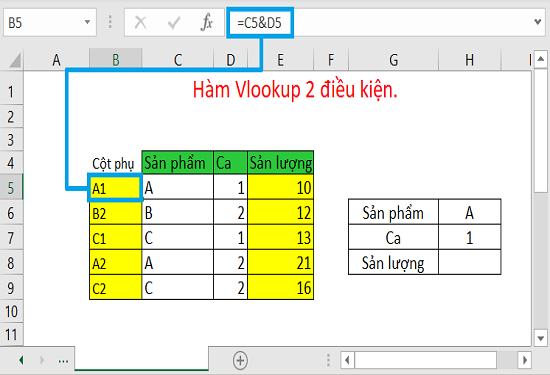The width and height of the screenshot is (550, 375).
Task: Select cell containing B2
Action: pyautogui.click(x=115, y=213)
